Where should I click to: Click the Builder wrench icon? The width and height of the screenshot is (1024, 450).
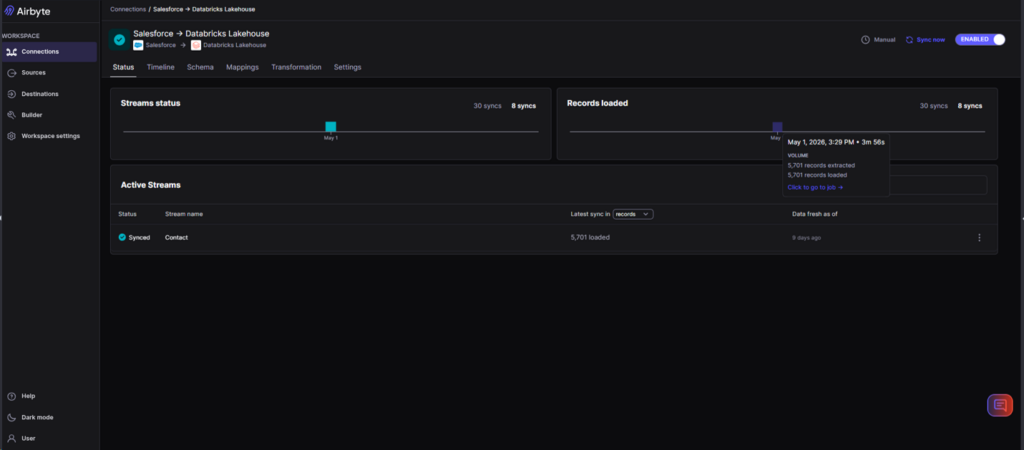pyautogui.click(x=11, y=115)
